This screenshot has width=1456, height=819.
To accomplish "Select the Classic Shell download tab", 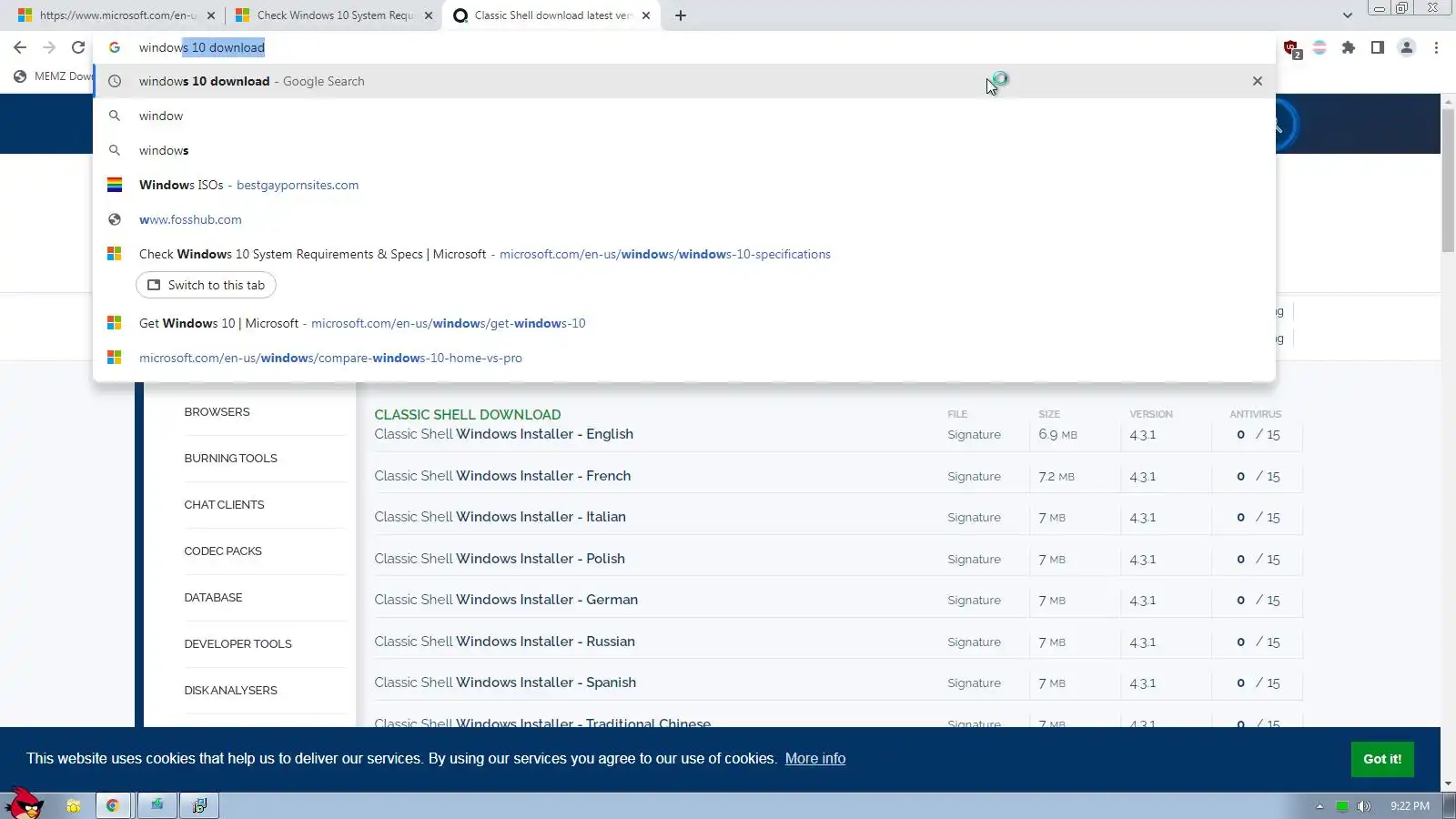I will (x=551, y=15).
